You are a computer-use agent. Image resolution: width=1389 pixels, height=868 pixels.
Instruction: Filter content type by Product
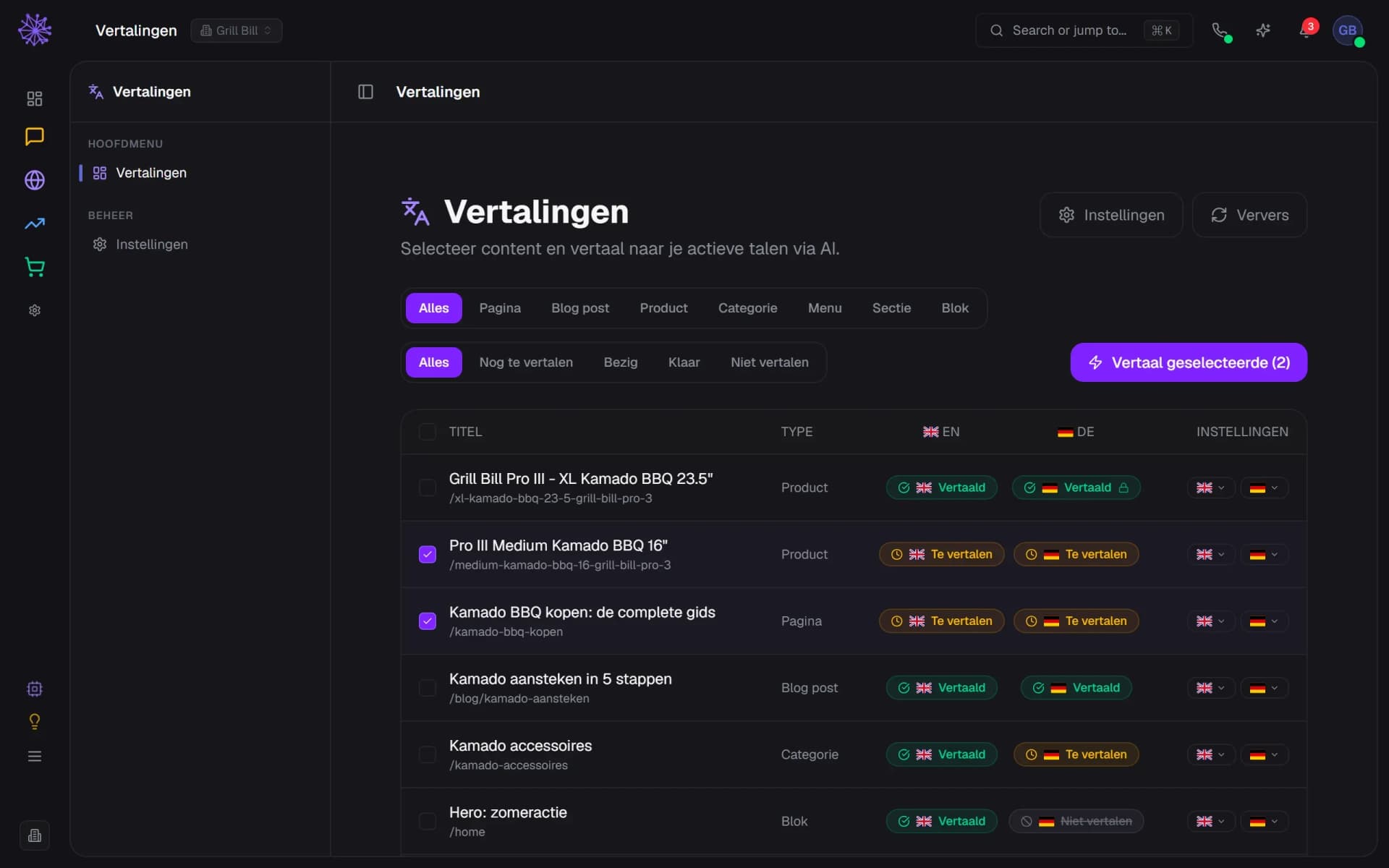(x=663, y=308)
